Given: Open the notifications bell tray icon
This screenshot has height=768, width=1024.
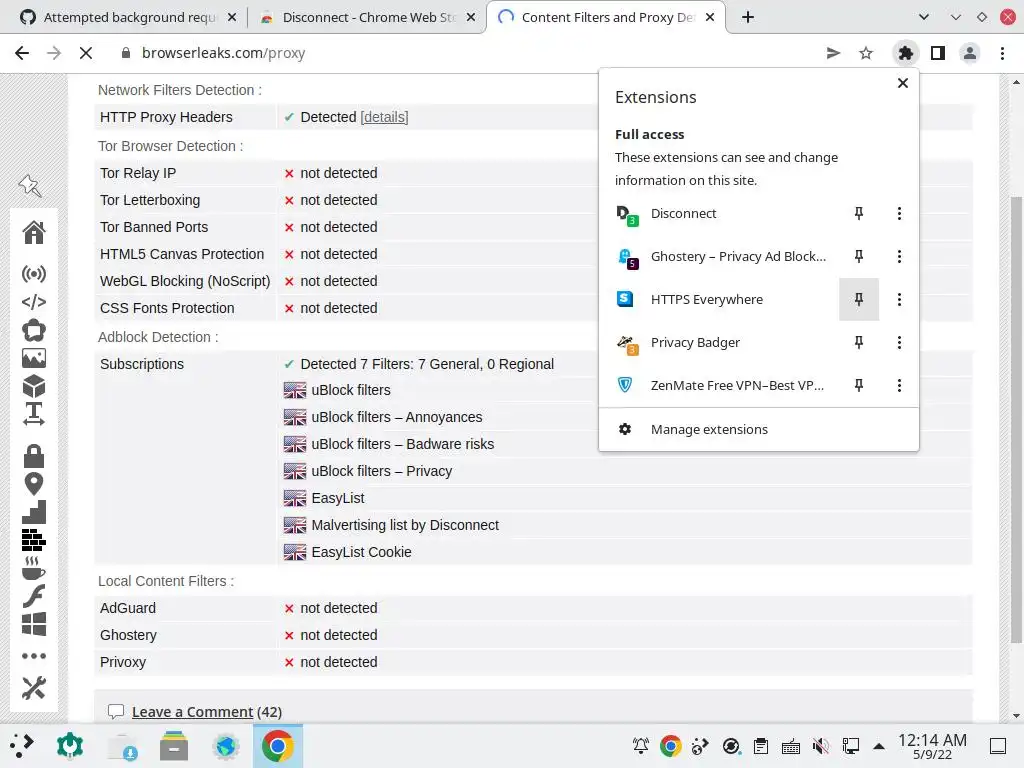Looking at the screenshot, I should click(x=641, y=746).
